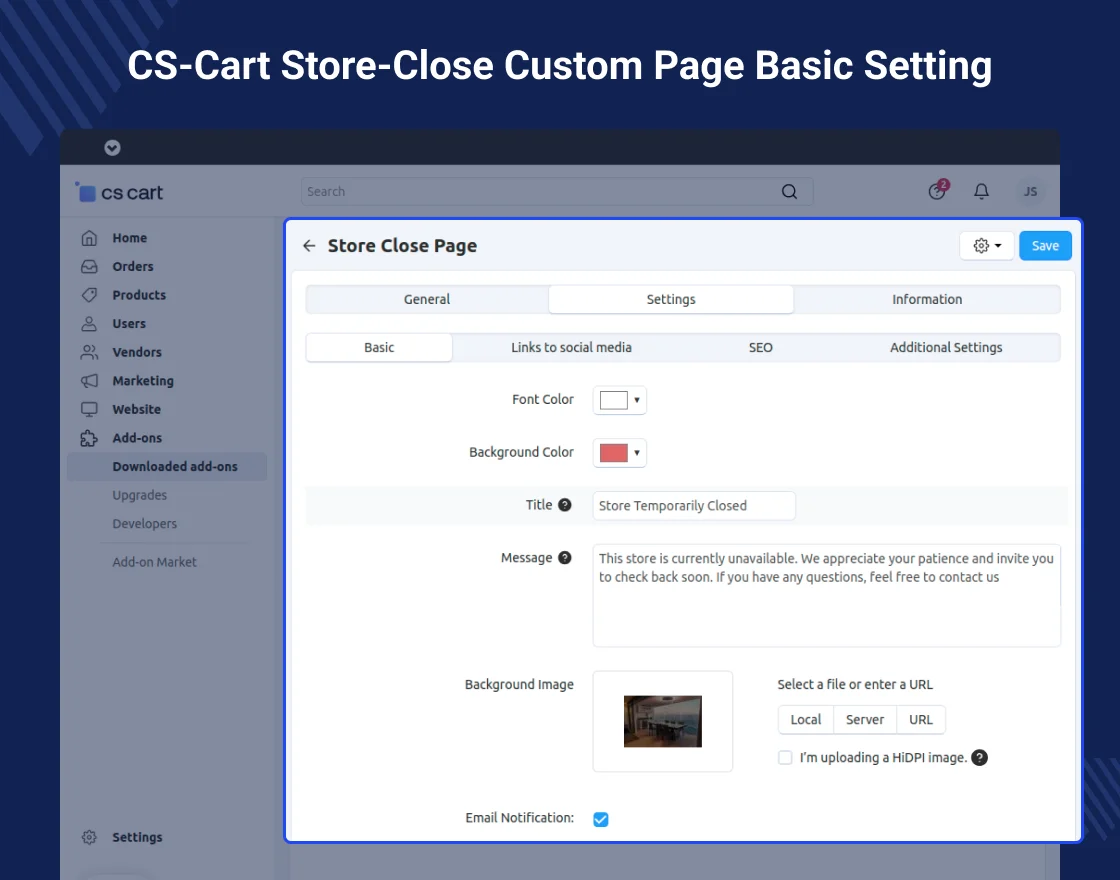
Task: Click the Message help question mark icon
Action: pyautogui.click(x=565, y=558)
